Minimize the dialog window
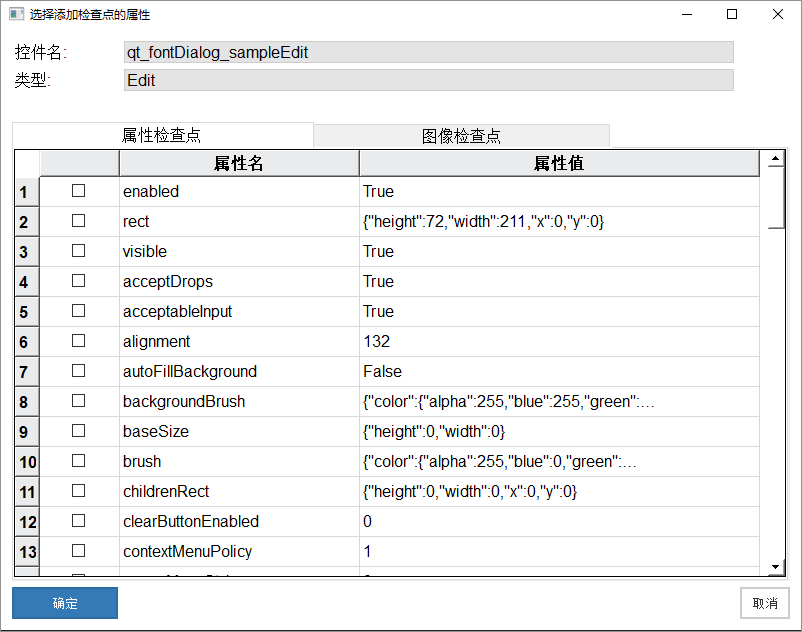 pyautogui.click(x=687, y=14)
